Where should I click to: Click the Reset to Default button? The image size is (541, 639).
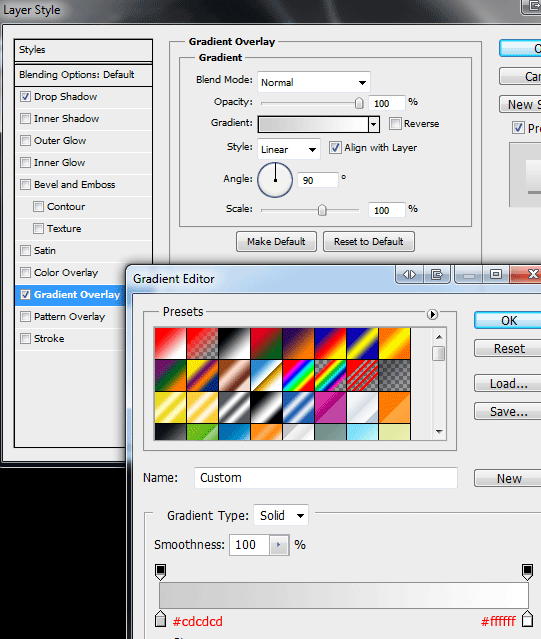click(x=369, y=242)
